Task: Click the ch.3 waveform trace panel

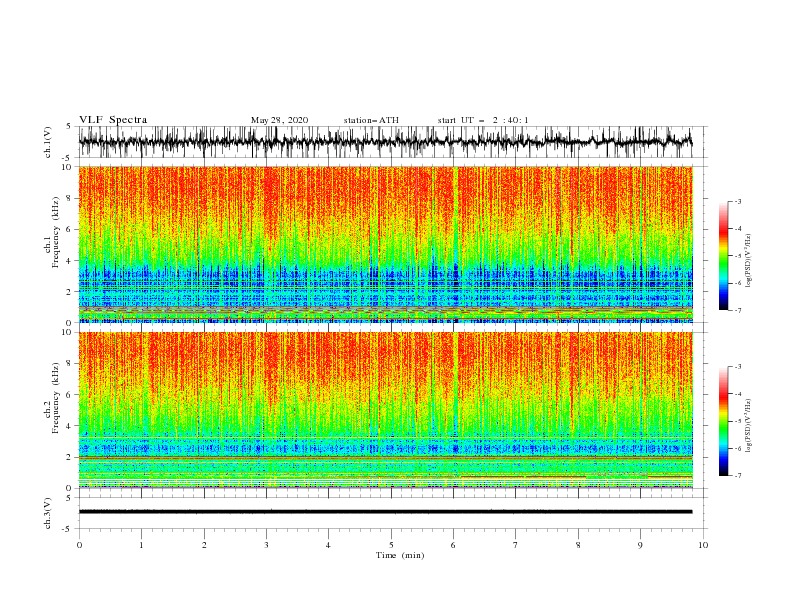Action: coord(392,513)
